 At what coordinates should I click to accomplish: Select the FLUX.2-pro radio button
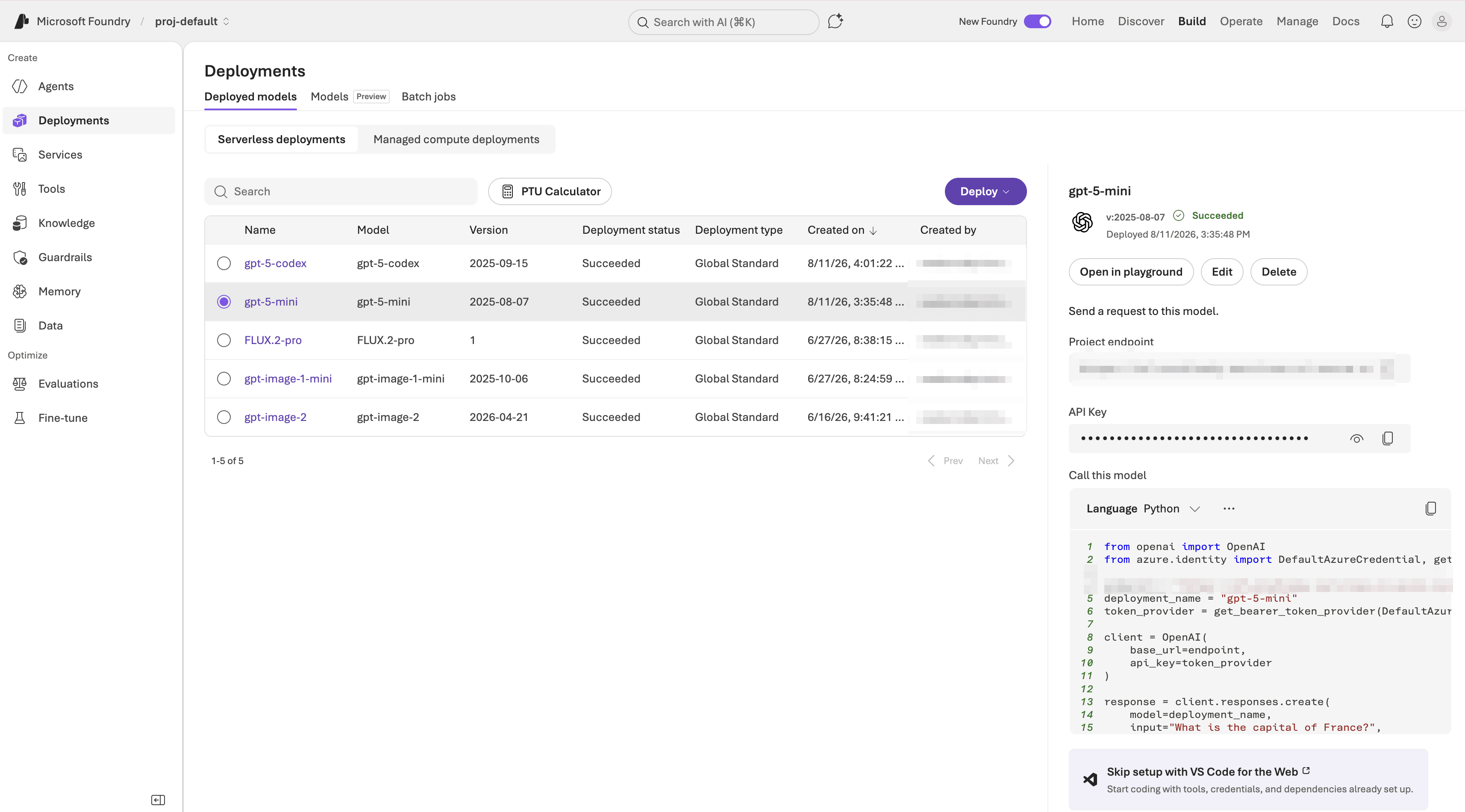(x=224, y=340)
